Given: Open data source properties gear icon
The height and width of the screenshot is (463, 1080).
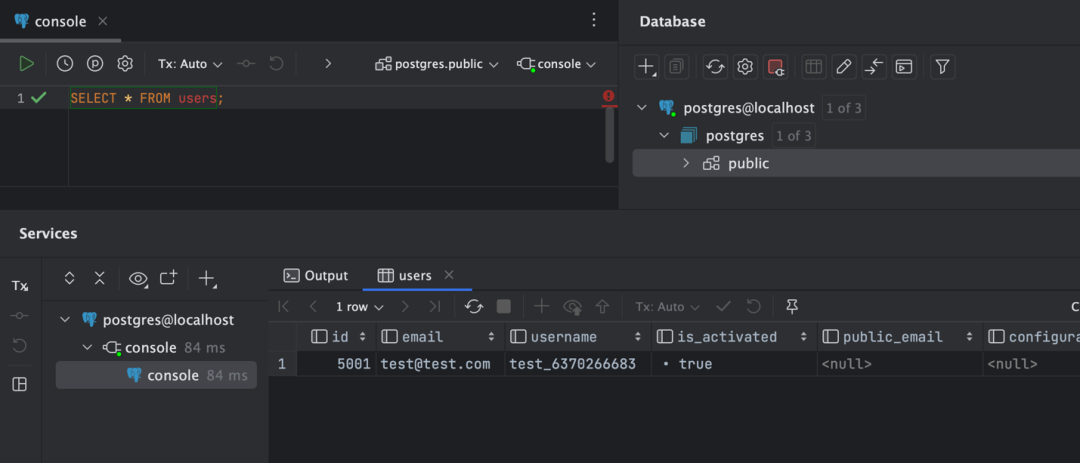Looking at the screenshot, I should tap(745, 67).
